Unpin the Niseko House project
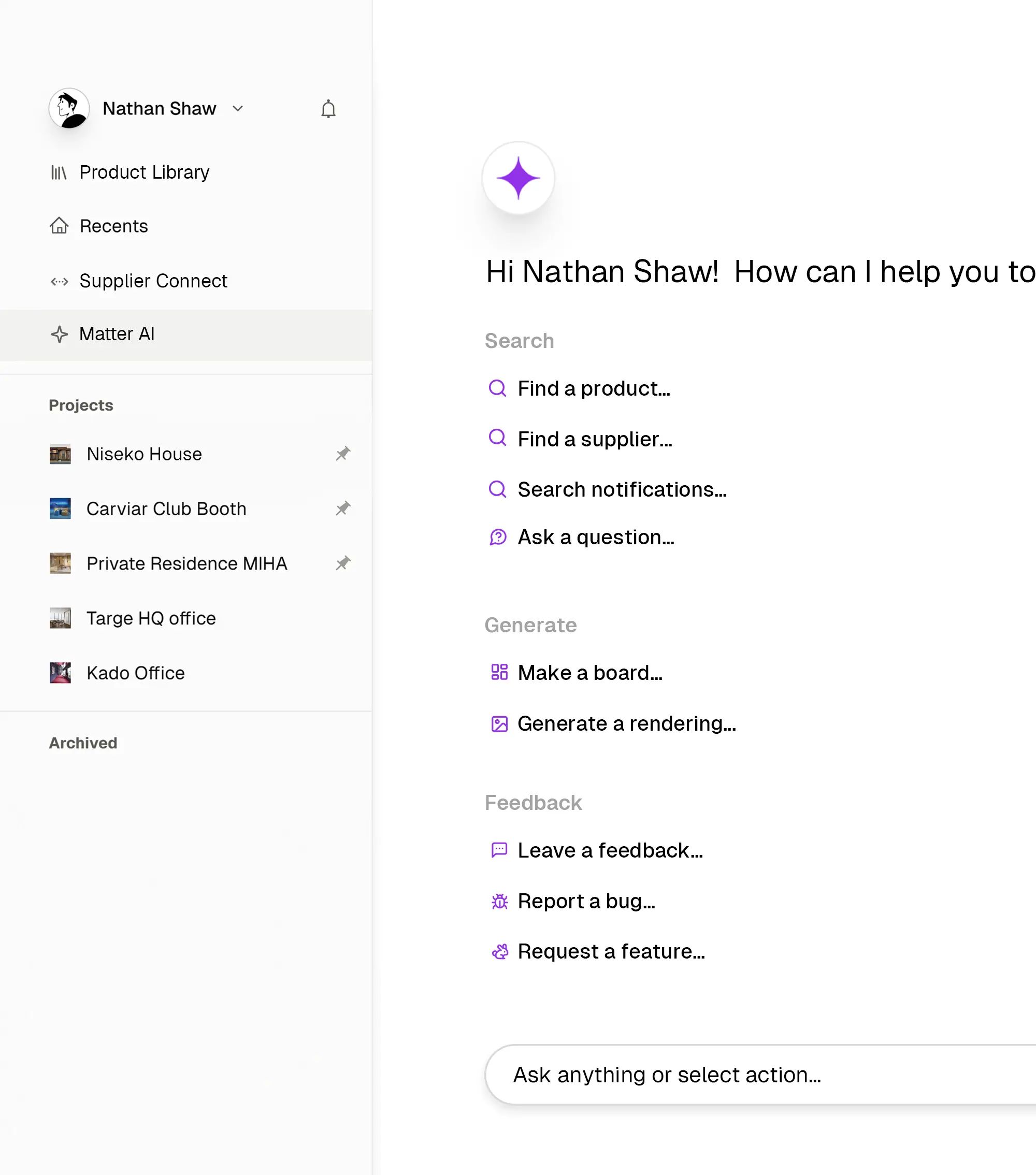Image resolution: width=1036 pixels, height=1175 pixels. [x=342, y=454]
